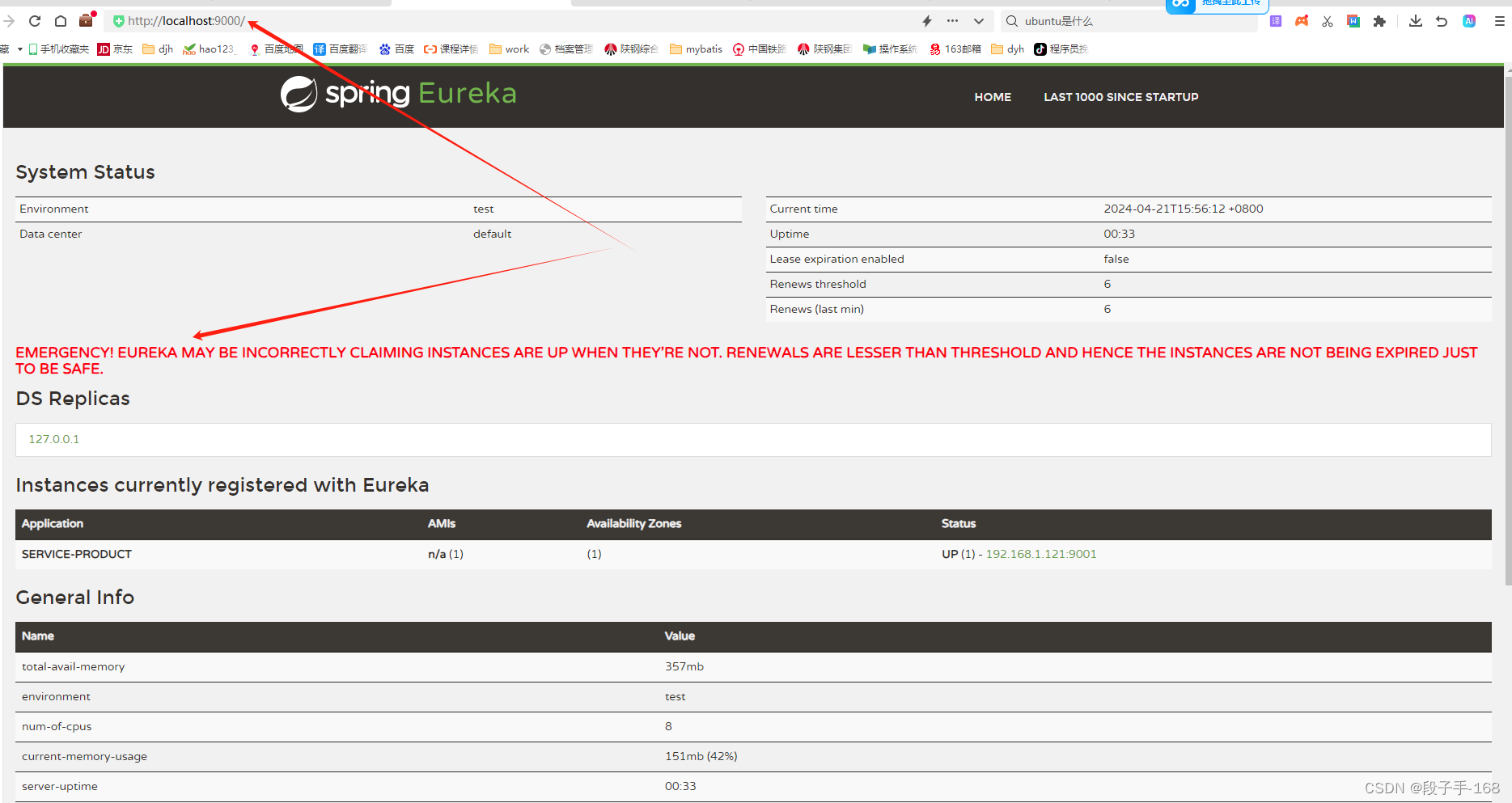
Task: Open the 百度翻译 bookmark
Action: tap(340, 49)
